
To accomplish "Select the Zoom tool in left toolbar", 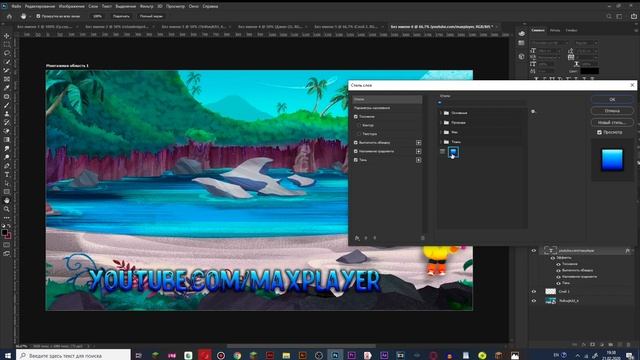I will click(7, 209).
